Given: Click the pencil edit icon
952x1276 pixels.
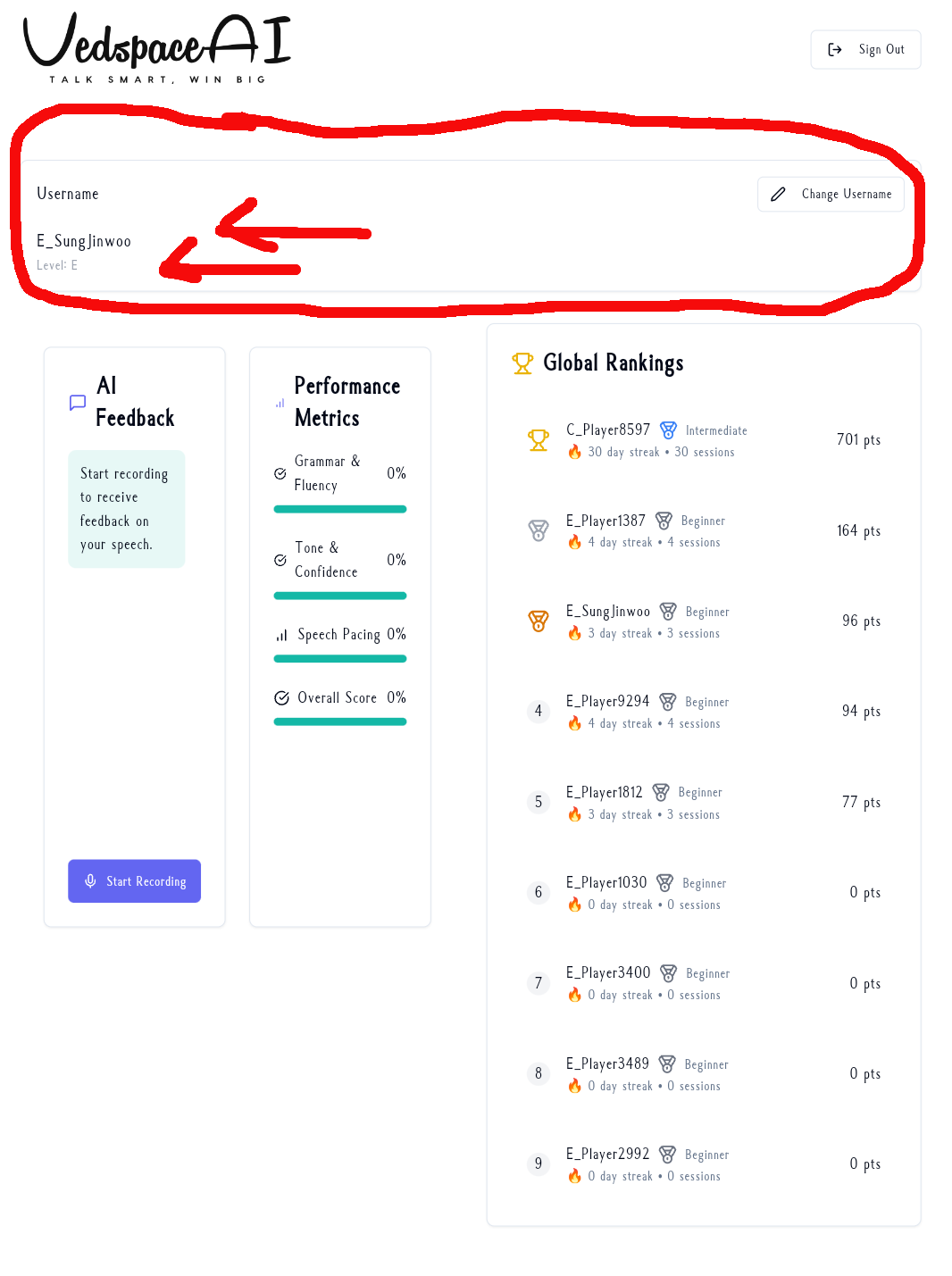Looking at the screenshot, I should click(778, 194).
